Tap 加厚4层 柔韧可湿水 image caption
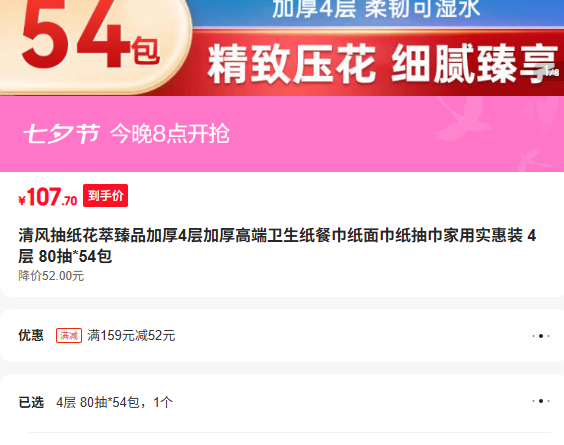This screenshot has width=564, height=445. (x=376, y=9)
